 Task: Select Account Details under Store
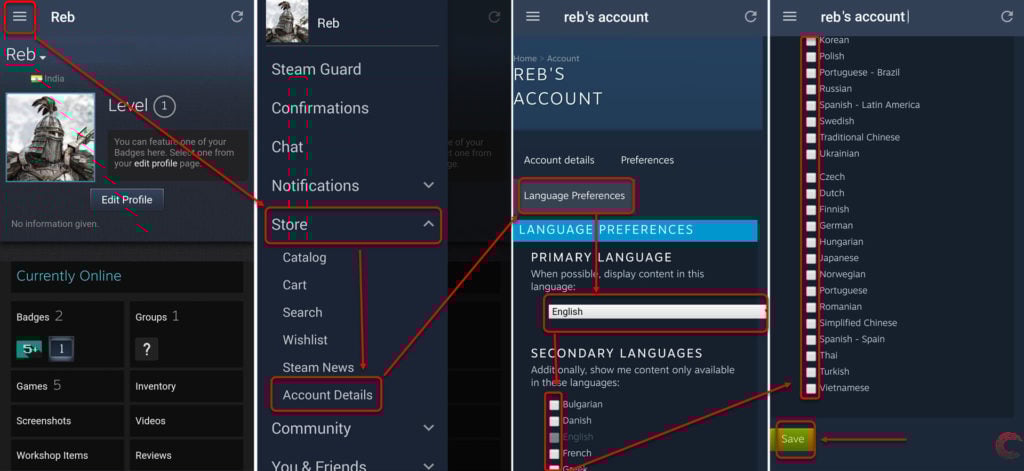327,395
